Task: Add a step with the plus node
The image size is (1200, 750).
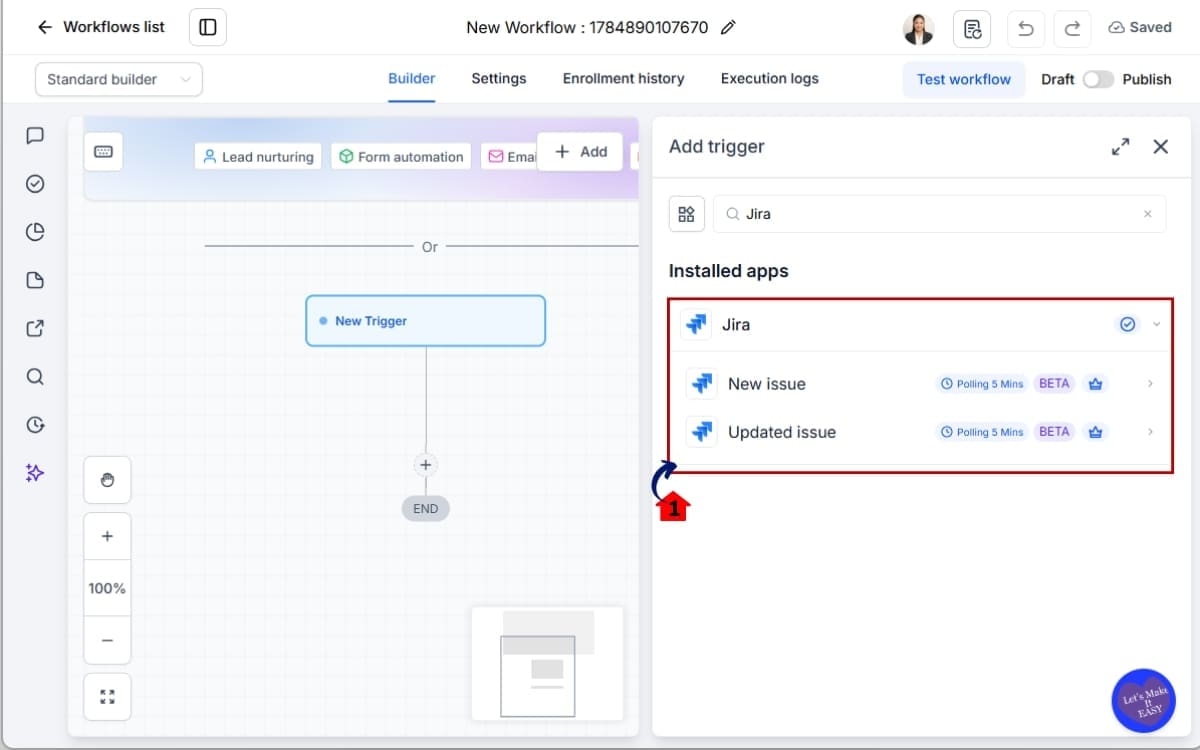Action: (x=426, y=465)
